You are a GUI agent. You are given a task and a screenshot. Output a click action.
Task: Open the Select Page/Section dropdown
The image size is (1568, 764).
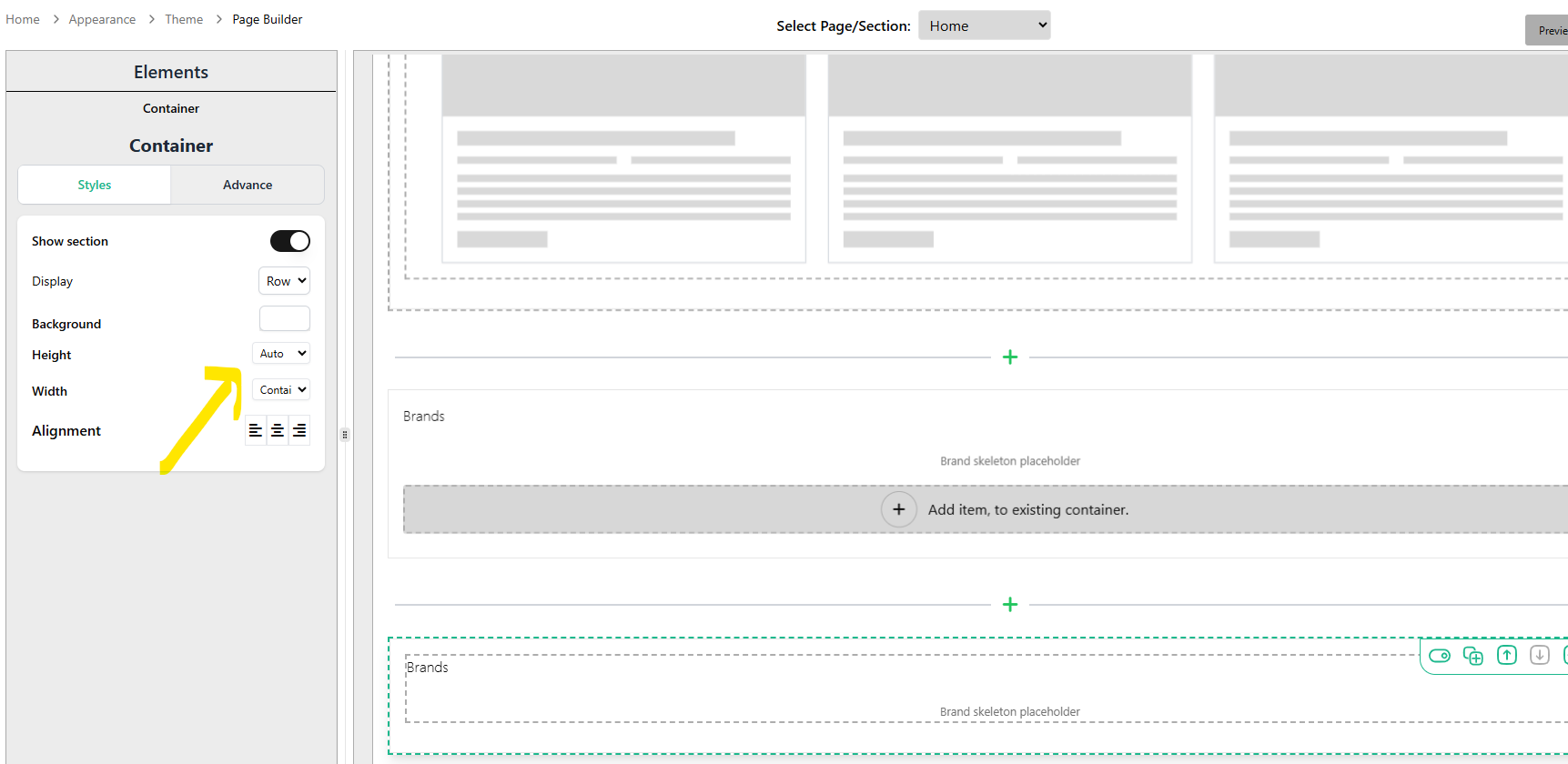(985, 25)
